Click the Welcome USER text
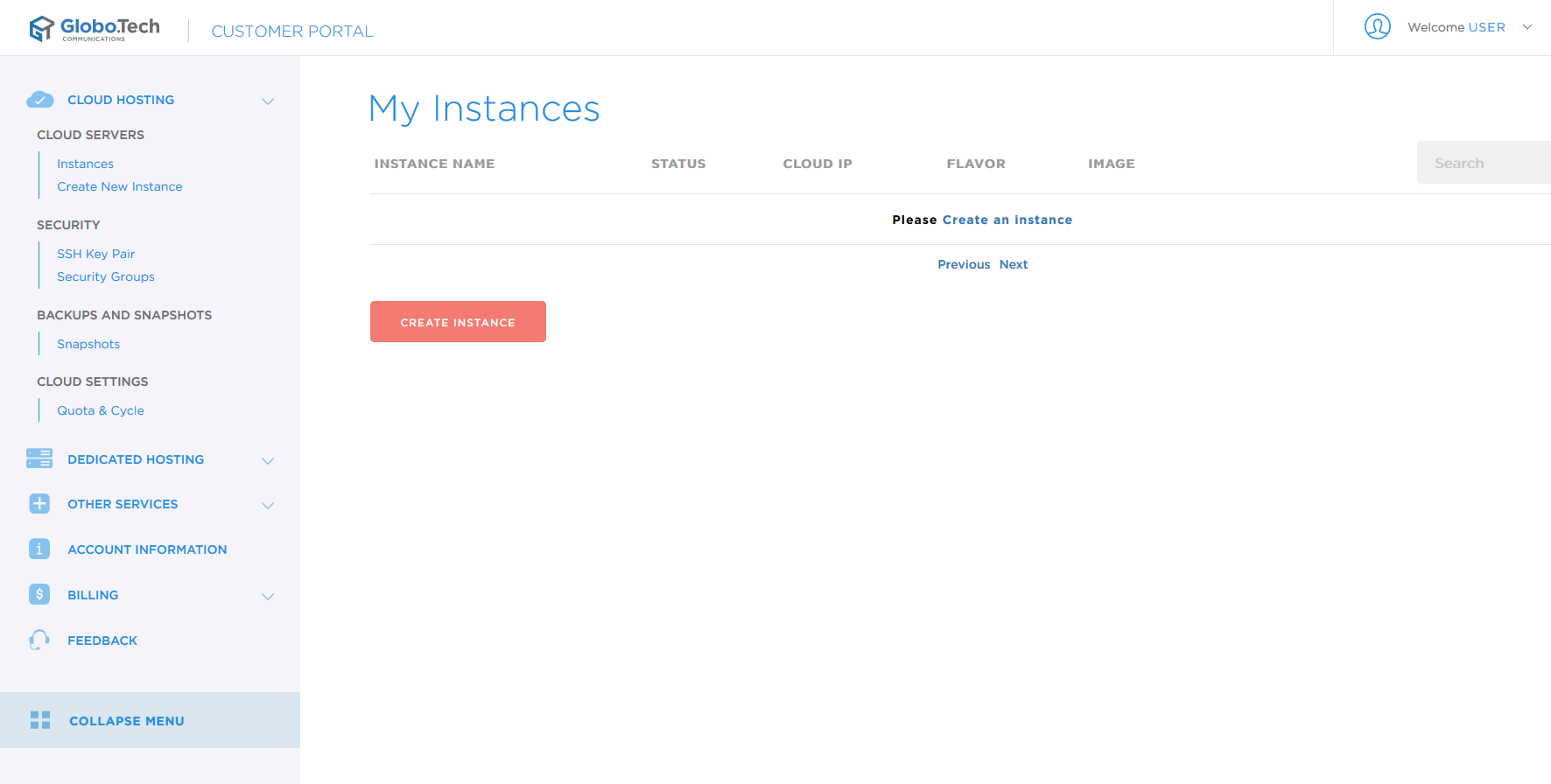The image size is (1551, 784). 1456,27
